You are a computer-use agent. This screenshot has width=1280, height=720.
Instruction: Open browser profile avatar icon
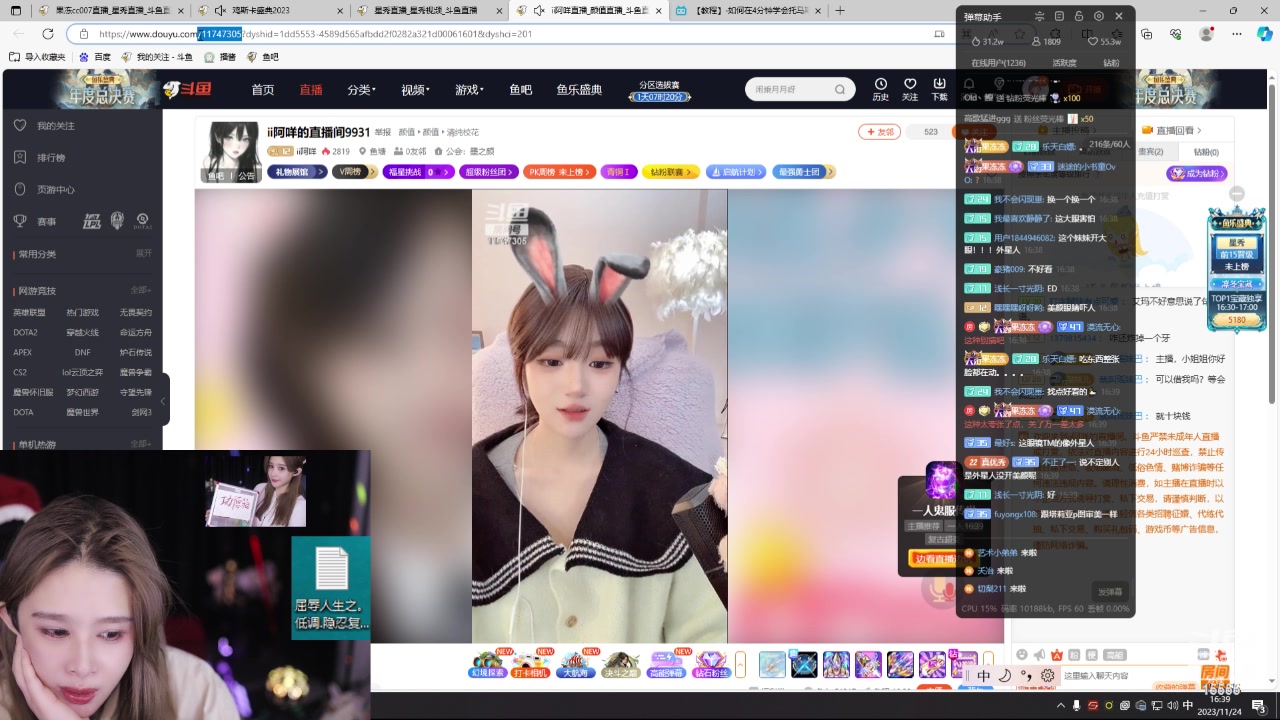click(1206, 34)
